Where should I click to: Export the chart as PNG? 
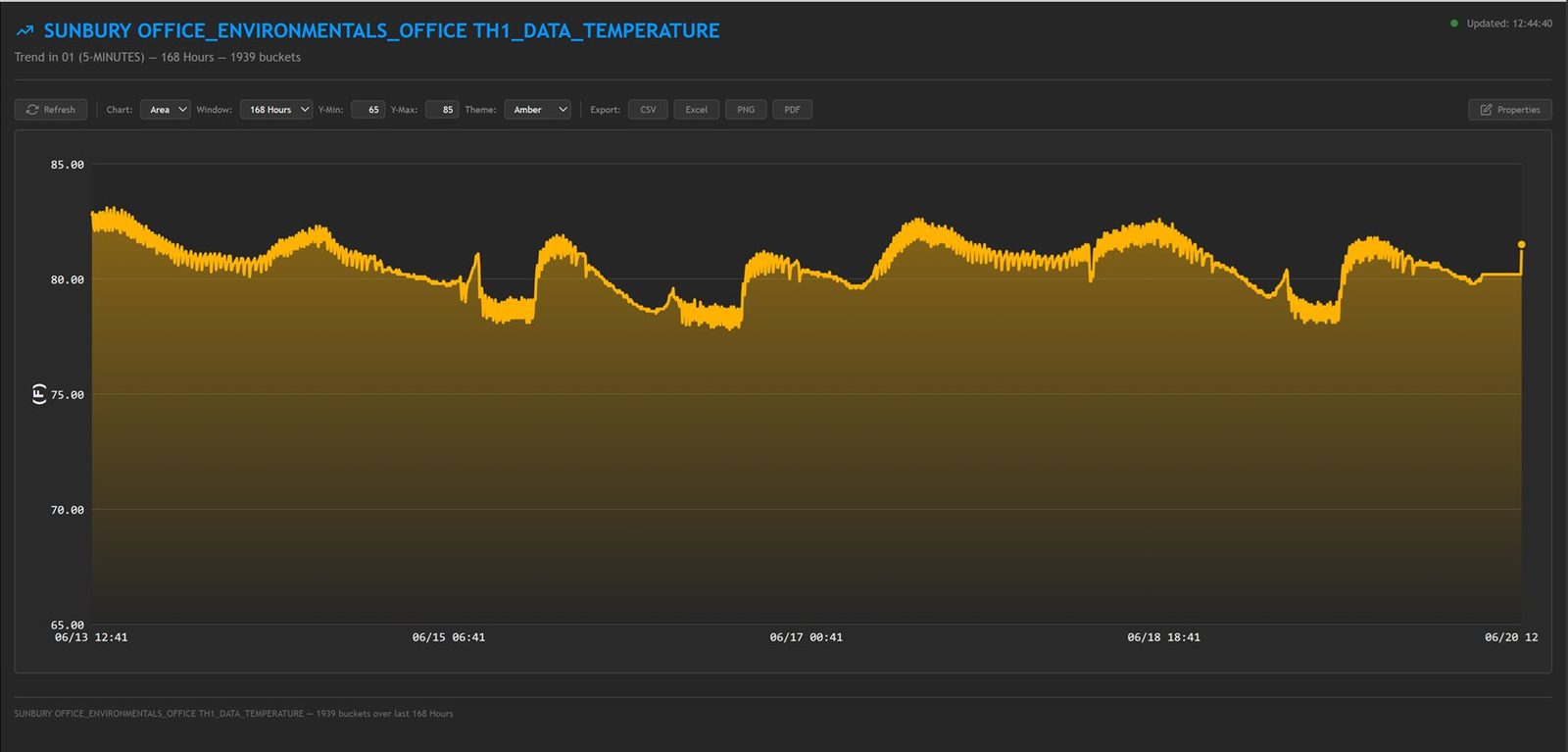(746, 110)
